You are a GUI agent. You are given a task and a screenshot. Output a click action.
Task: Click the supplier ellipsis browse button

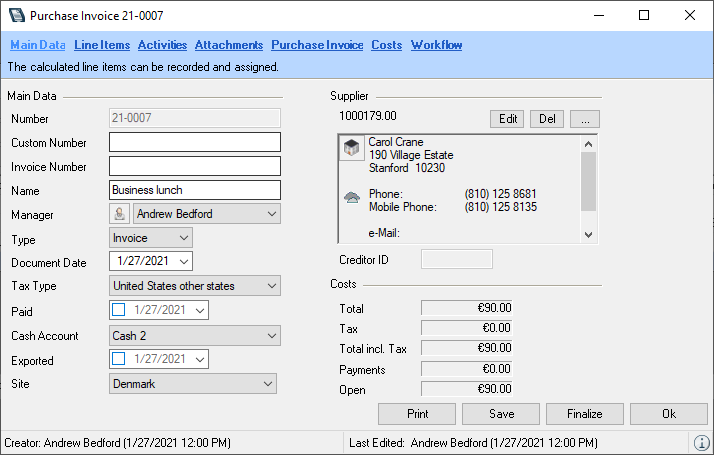tap(586, 119)
